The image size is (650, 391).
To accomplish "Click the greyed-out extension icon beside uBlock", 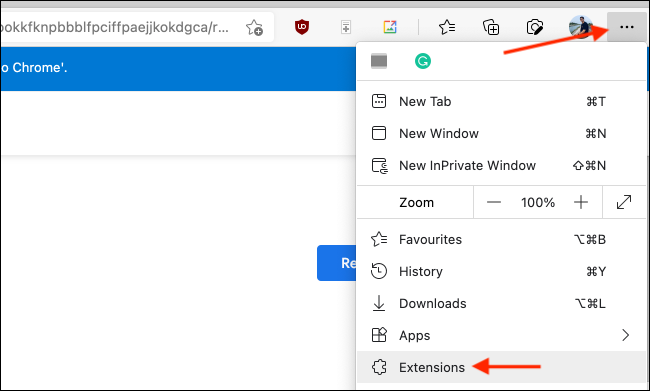I will coord(346,28).
